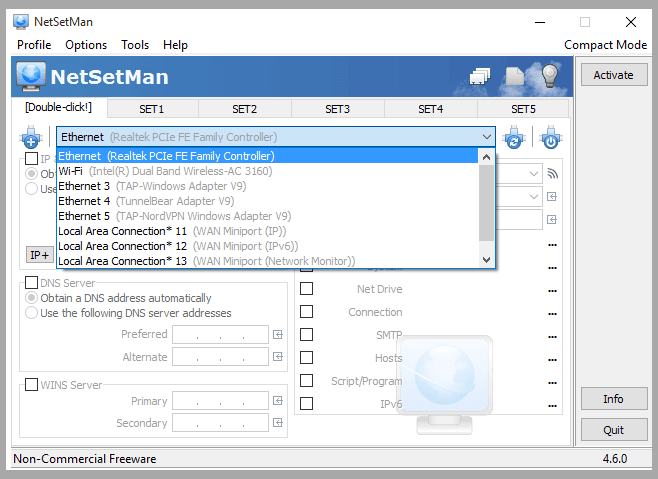
Task: Get current Primary WINS arrow icon
Action: [x=278, y=400]
